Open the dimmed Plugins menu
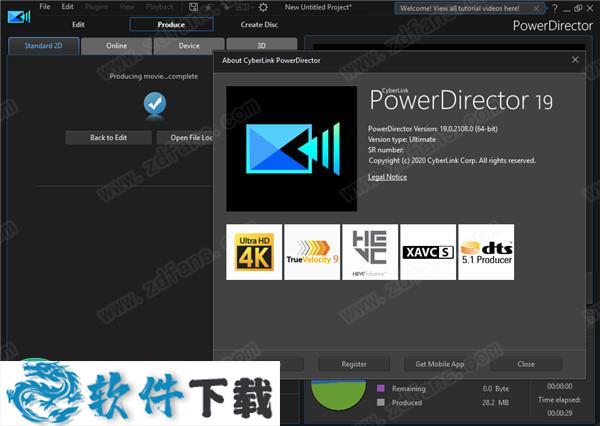This screenshot has height=426, width=600. [x=97, y=7]
